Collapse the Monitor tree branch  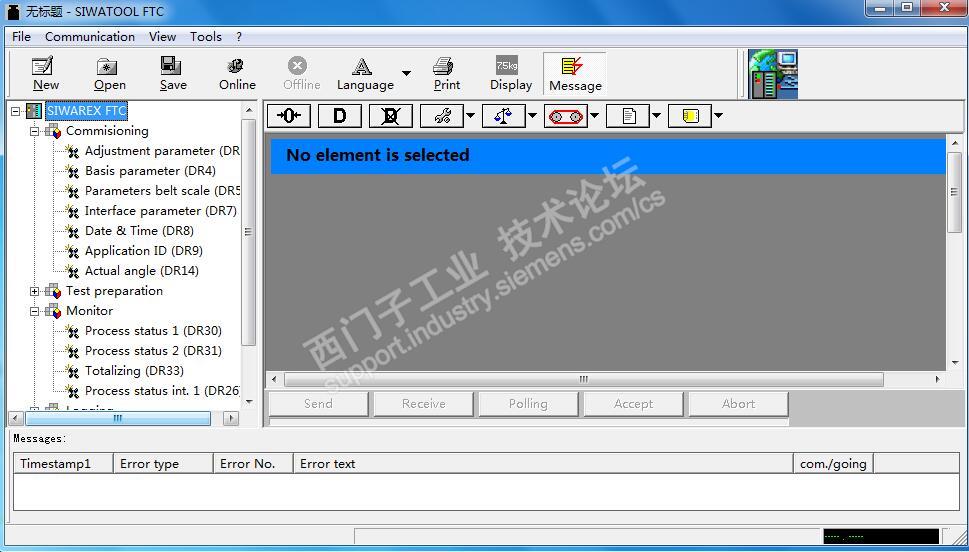(35, 311)
